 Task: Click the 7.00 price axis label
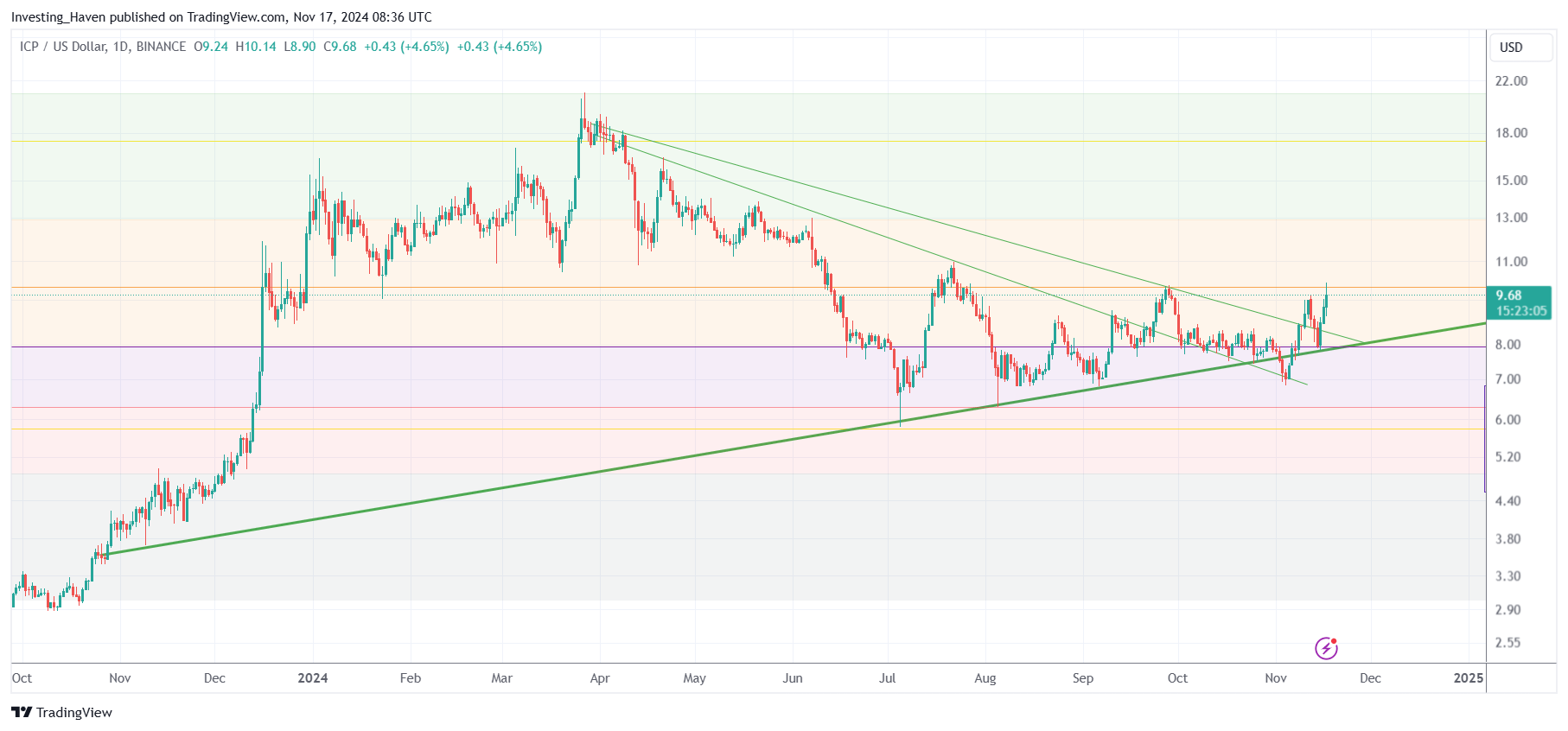coord(1507,379)
